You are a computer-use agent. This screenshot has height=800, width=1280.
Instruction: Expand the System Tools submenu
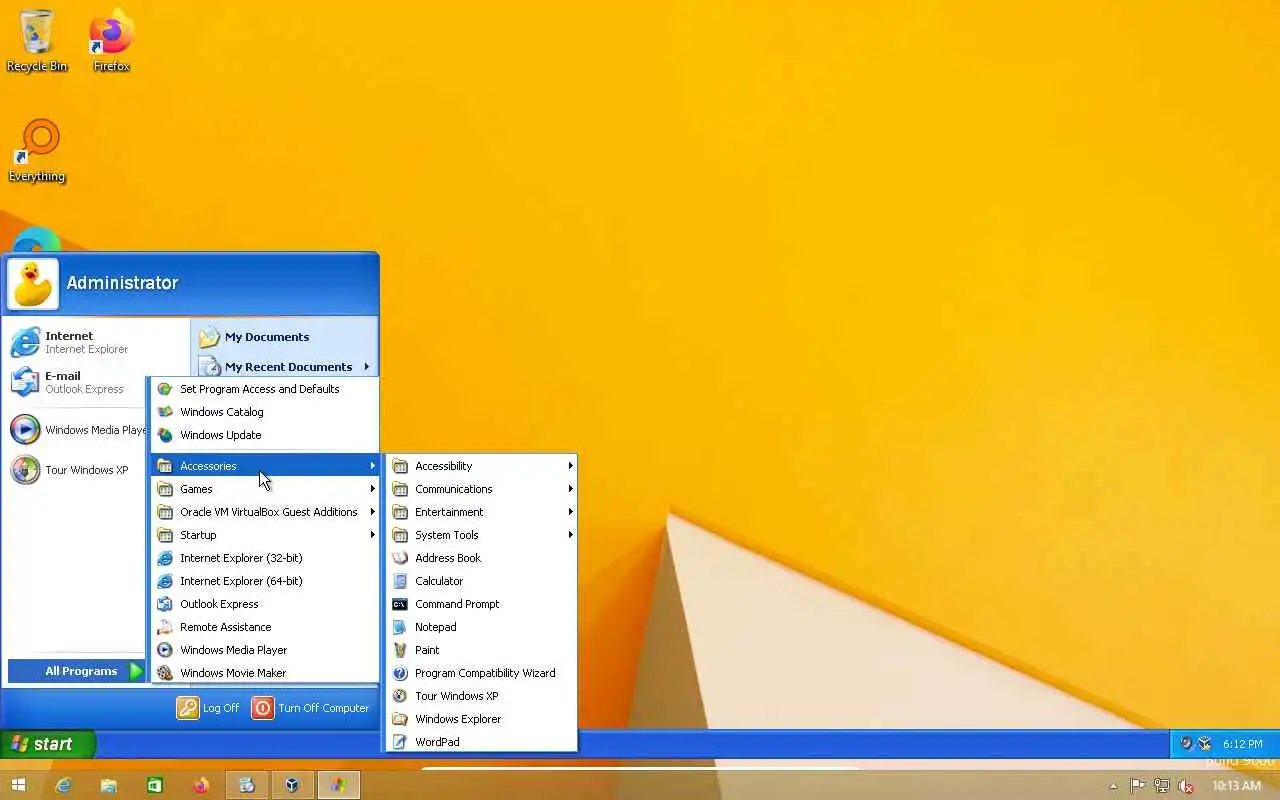(x=482, y=535)
